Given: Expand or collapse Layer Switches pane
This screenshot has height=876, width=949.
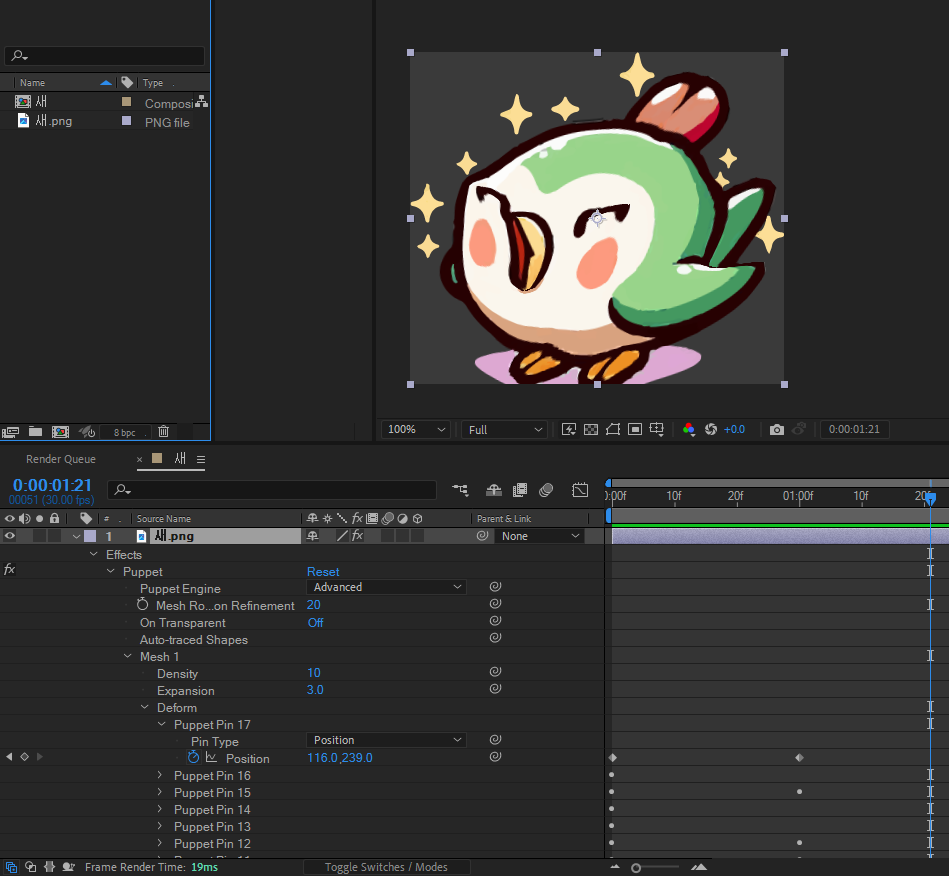Looking at the screenshot, I should coord(11,867).
